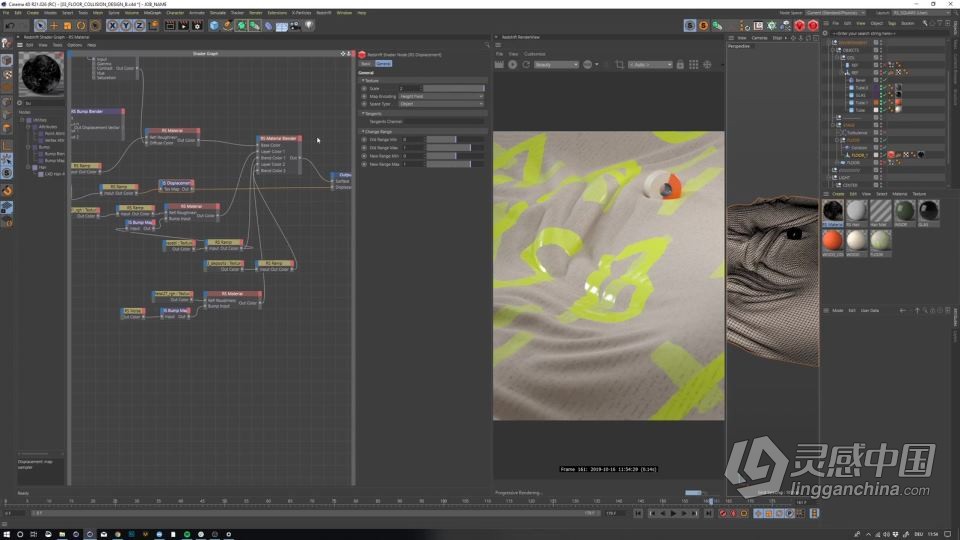Click the coordinate system cube icon
The width and height of the screenshot is (960, 540).
pos(153,26)
